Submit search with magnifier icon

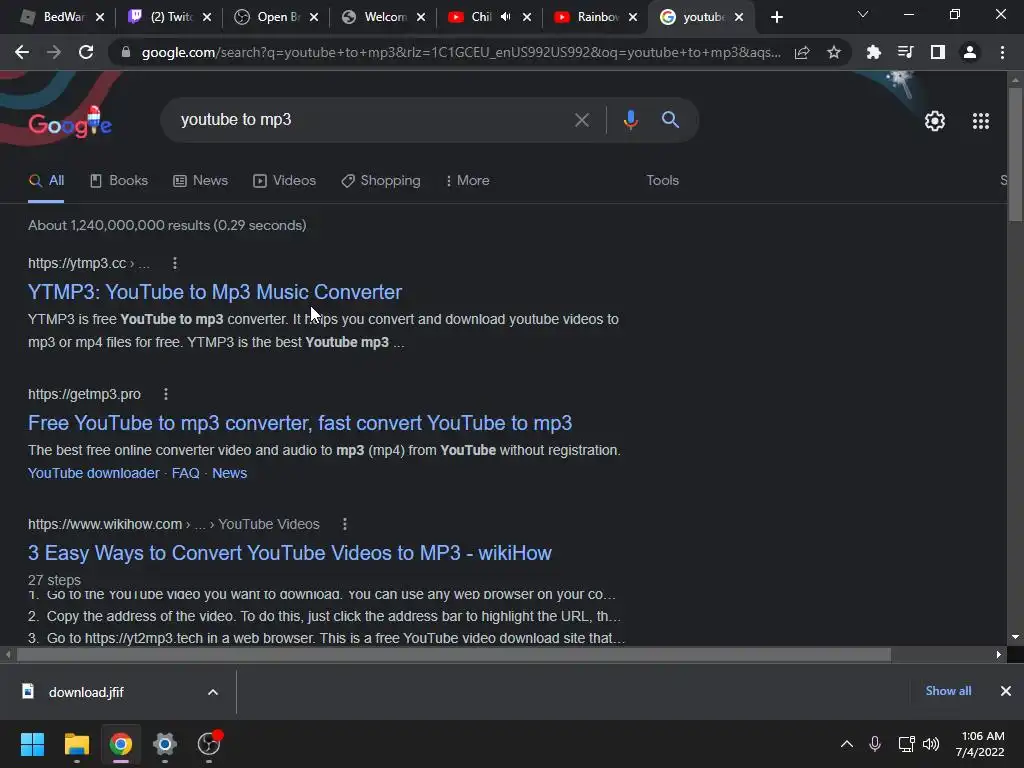(x=670, y=120)
